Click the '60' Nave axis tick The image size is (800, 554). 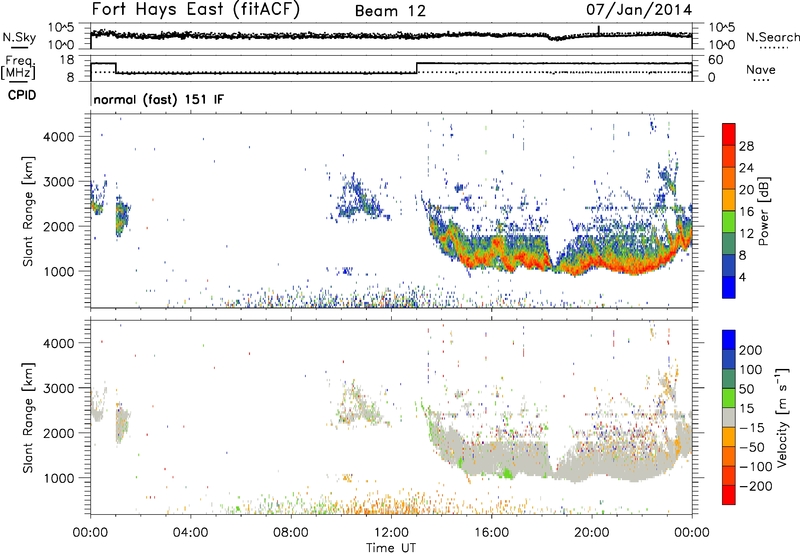coord(716,60)
